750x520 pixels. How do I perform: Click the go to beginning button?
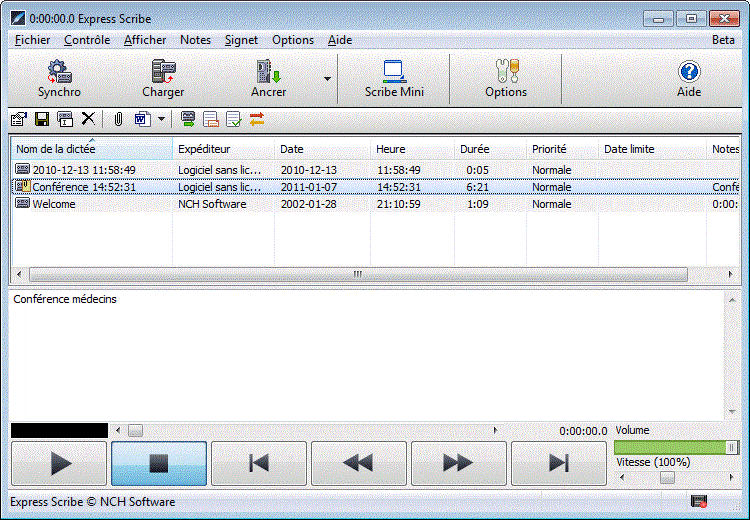[x=259, y=463]
